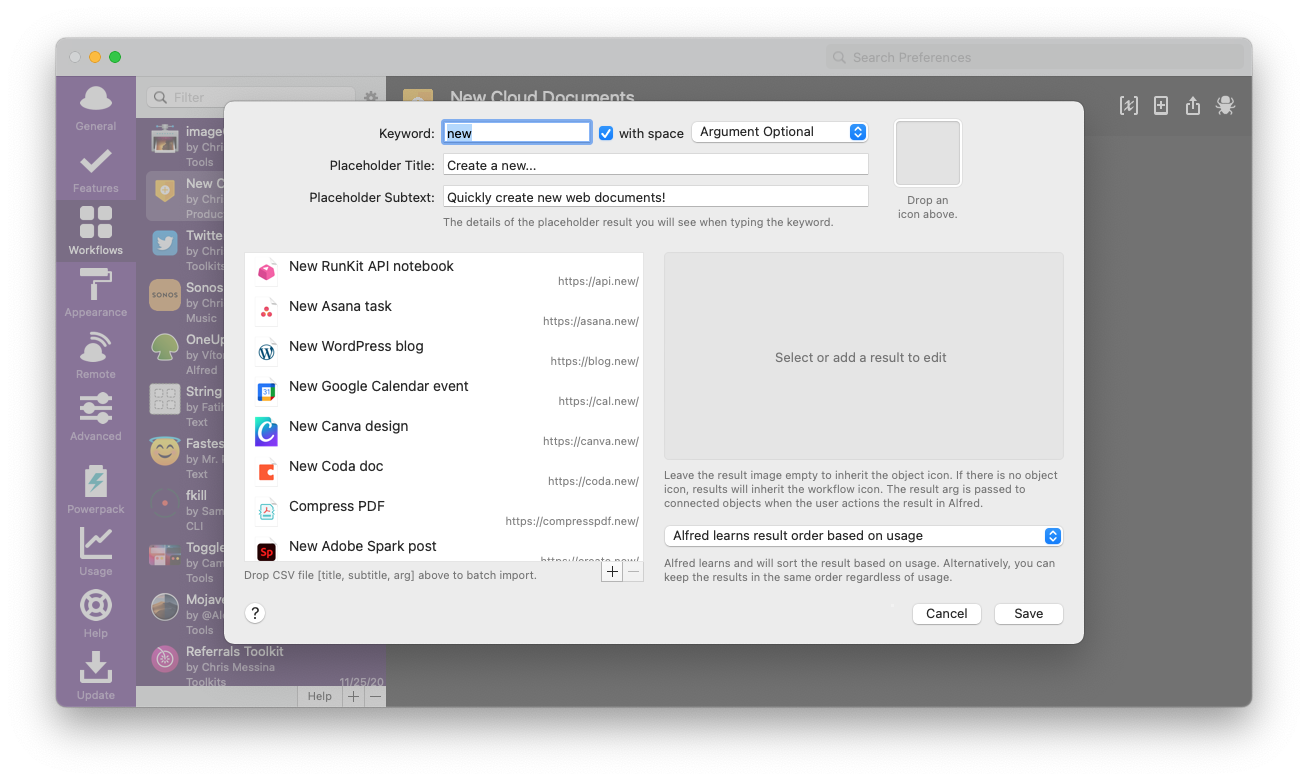Select the WordPress blog icon

[266, 352]
